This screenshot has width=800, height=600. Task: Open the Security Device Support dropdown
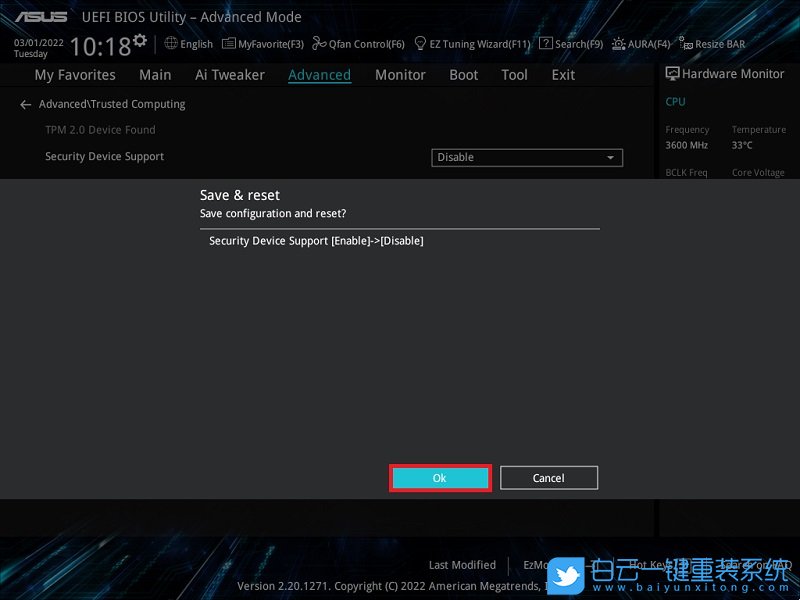click(527, 157)
